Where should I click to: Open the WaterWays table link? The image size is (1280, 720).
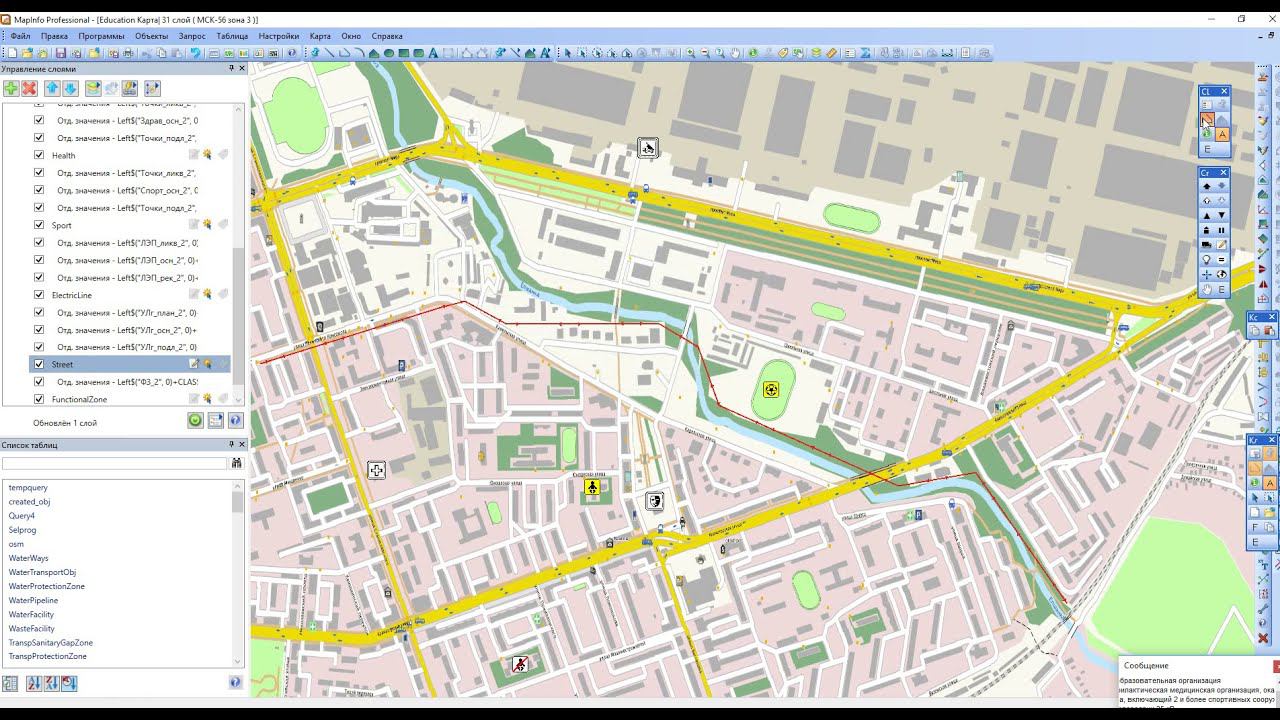coord(28,558)
